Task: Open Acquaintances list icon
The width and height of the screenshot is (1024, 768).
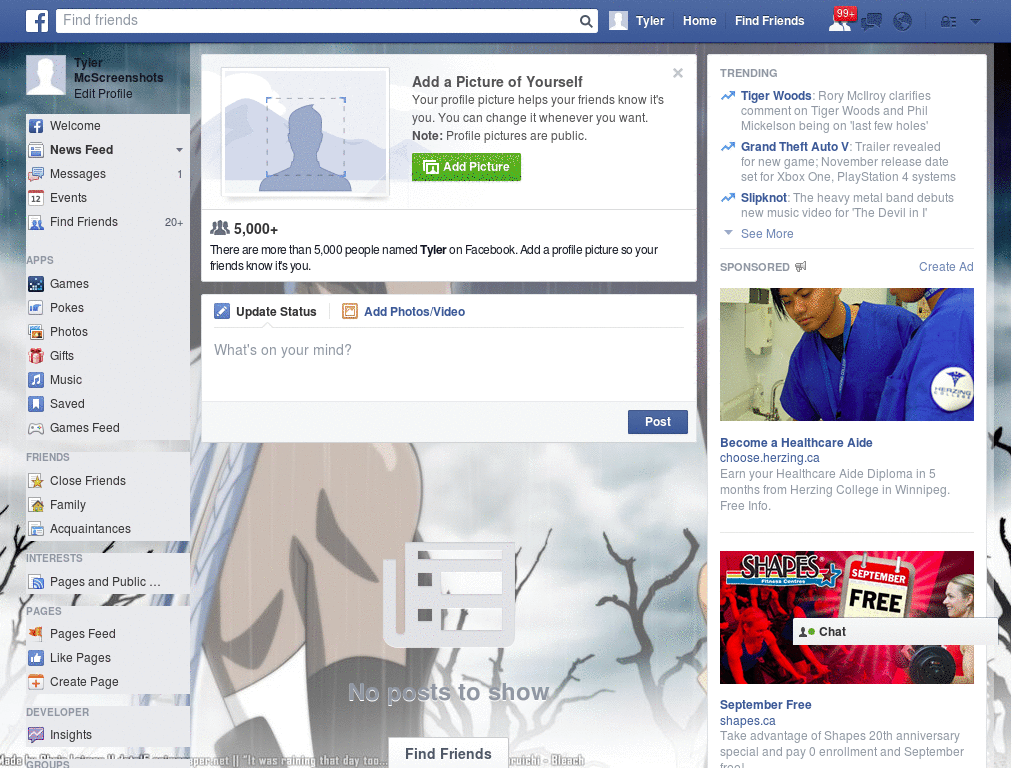Action: click(36, 529)
